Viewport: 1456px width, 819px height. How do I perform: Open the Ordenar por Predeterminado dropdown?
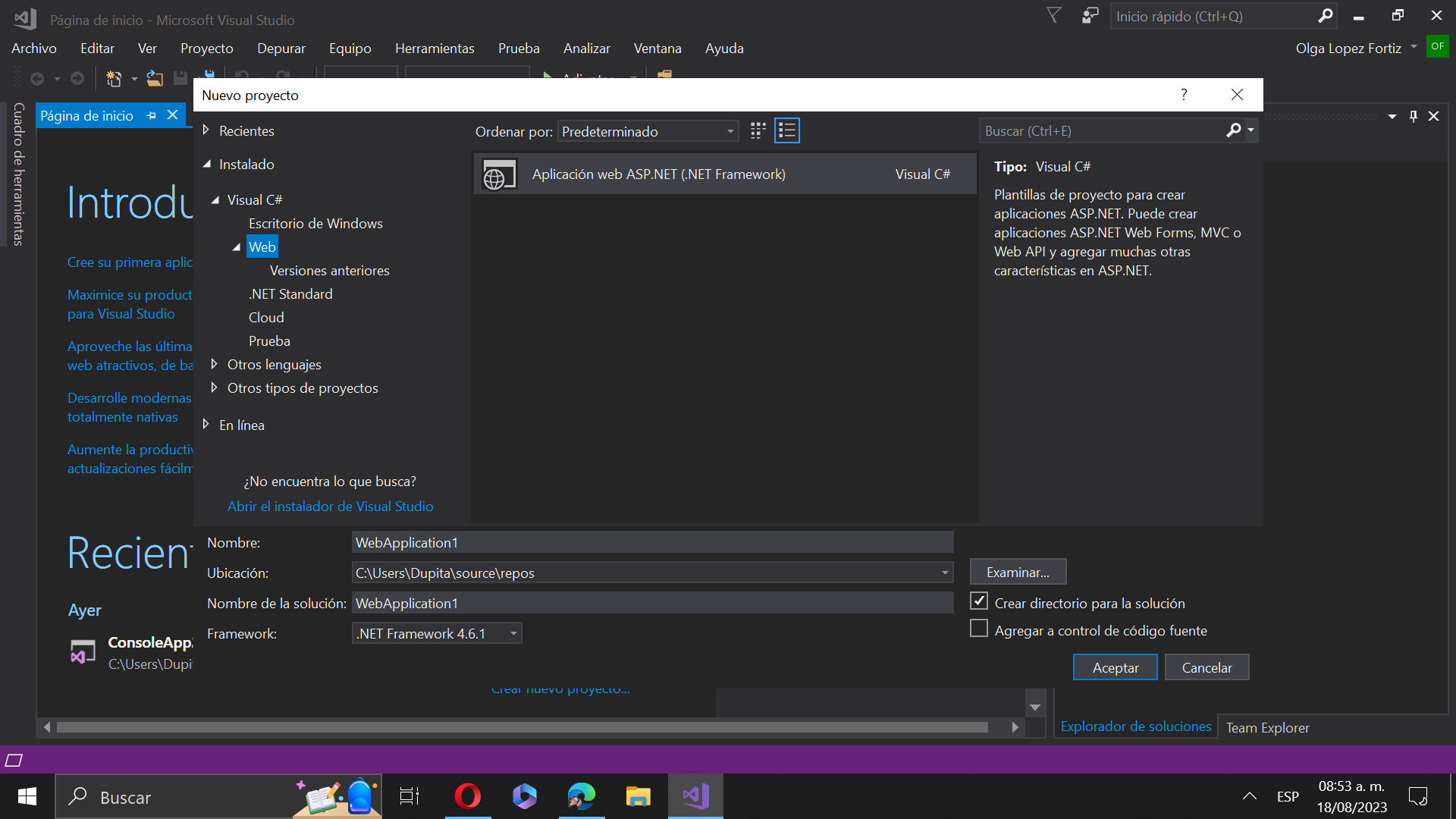648,132
